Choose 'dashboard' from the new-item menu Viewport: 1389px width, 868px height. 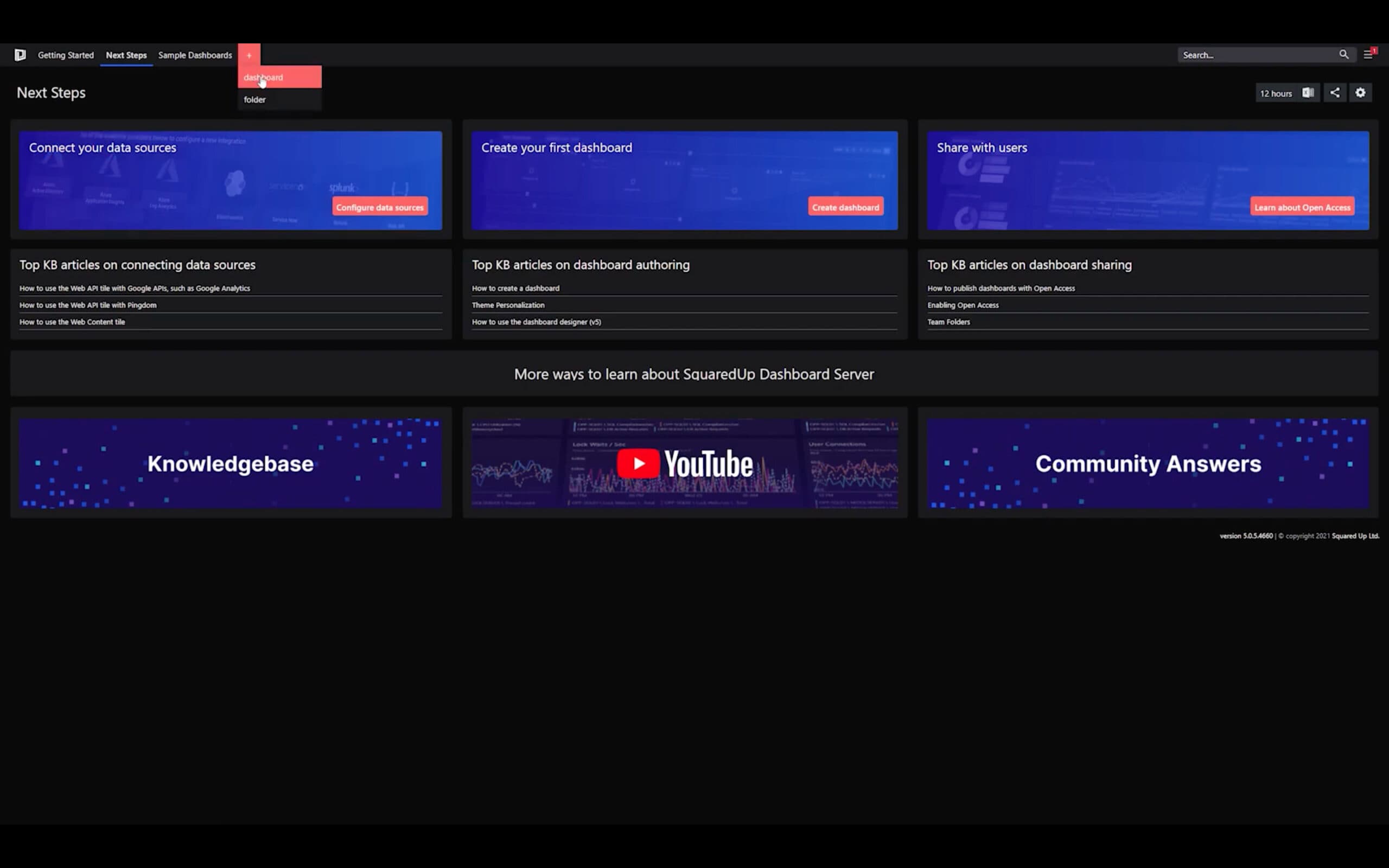[x=279, y=77]
